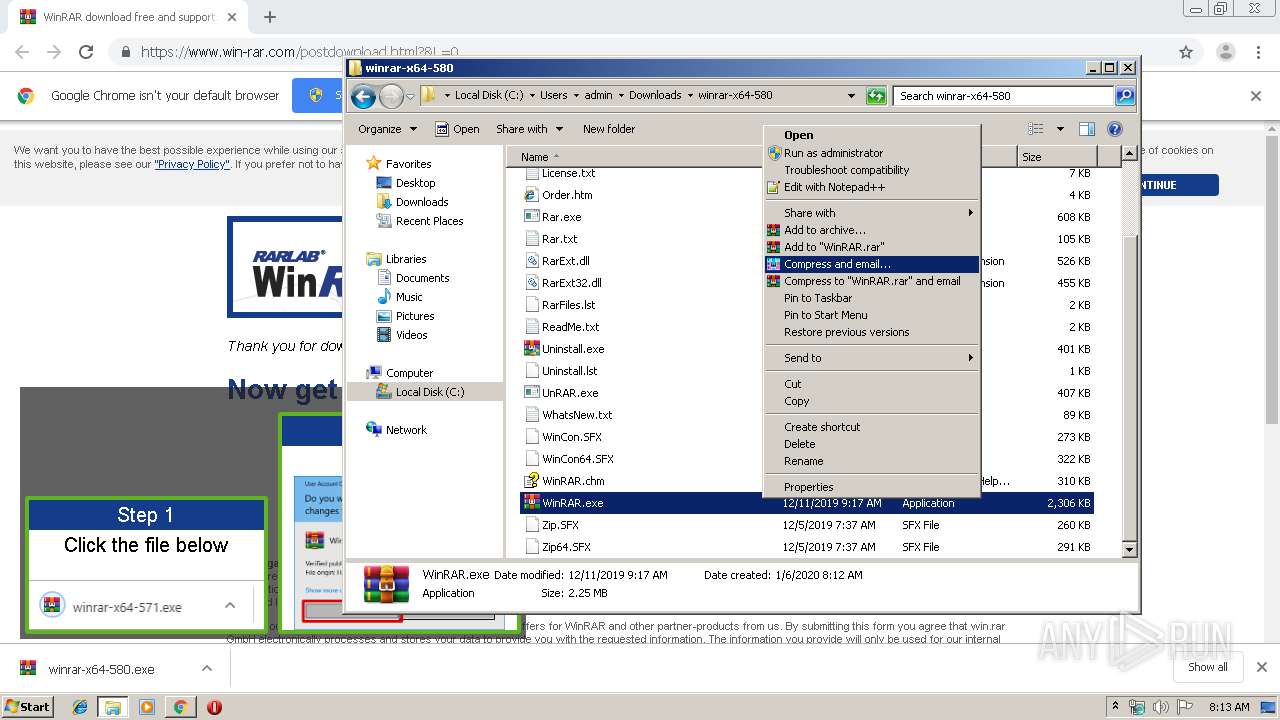
Task: Select Compress and email... entry
Action: (872, 264)
